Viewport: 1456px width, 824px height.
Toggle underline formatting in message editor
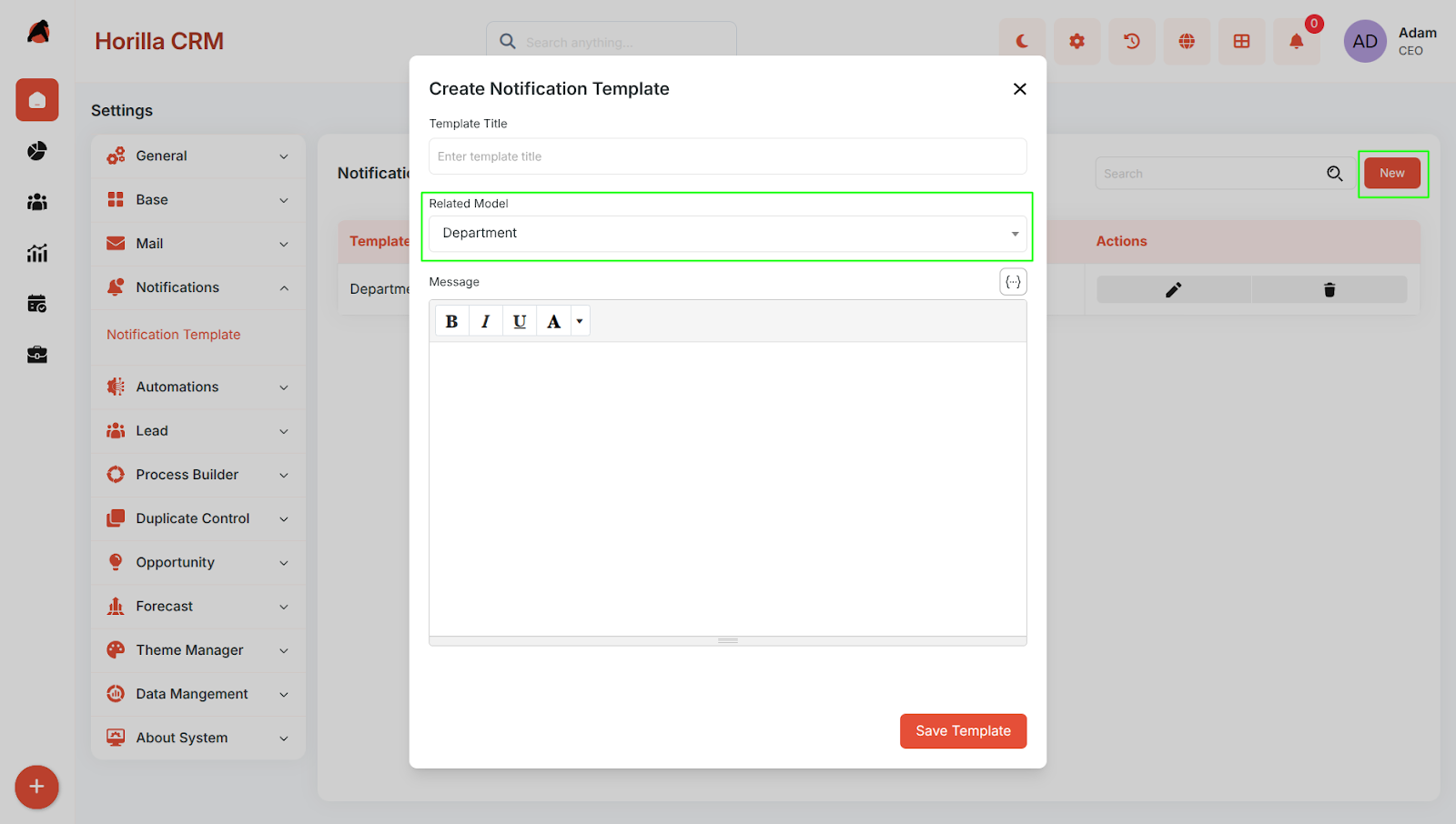click(520, 321)
